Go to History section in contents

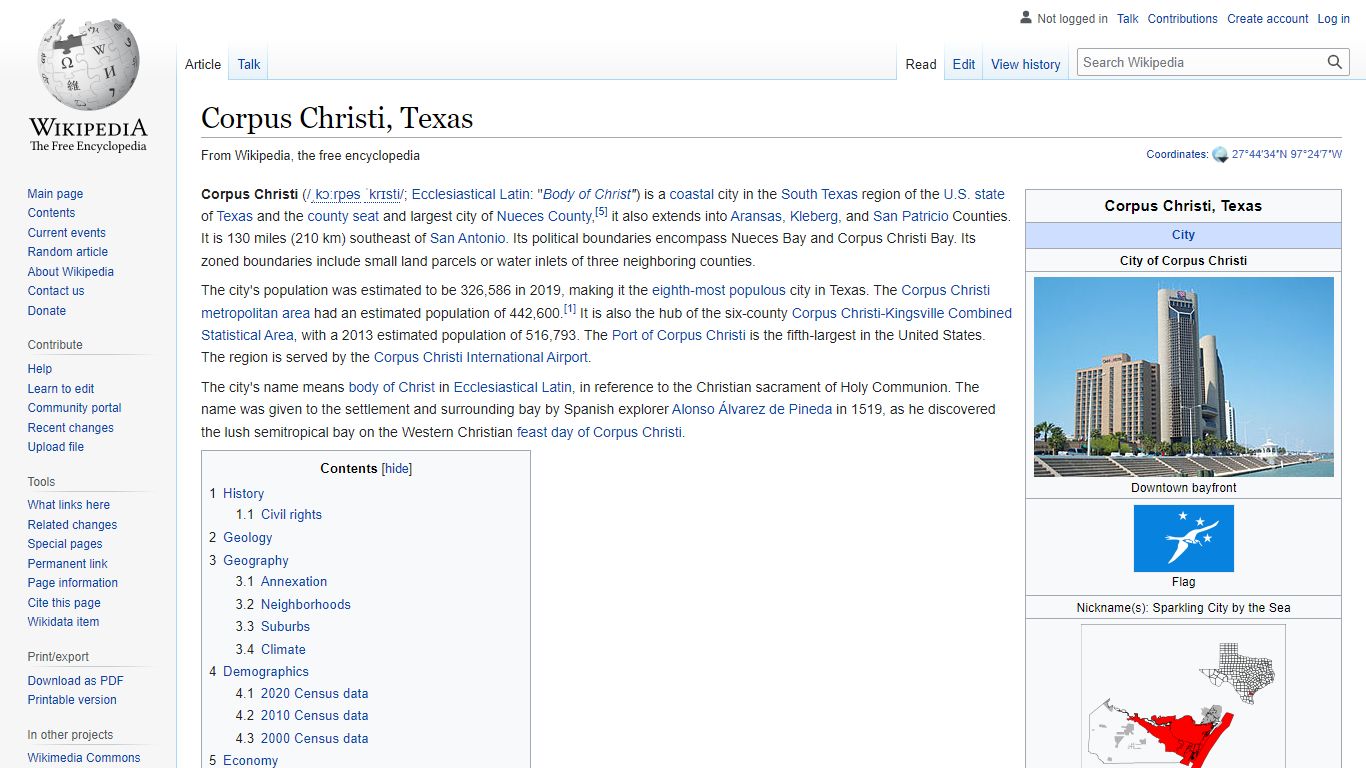click(243, 493)
